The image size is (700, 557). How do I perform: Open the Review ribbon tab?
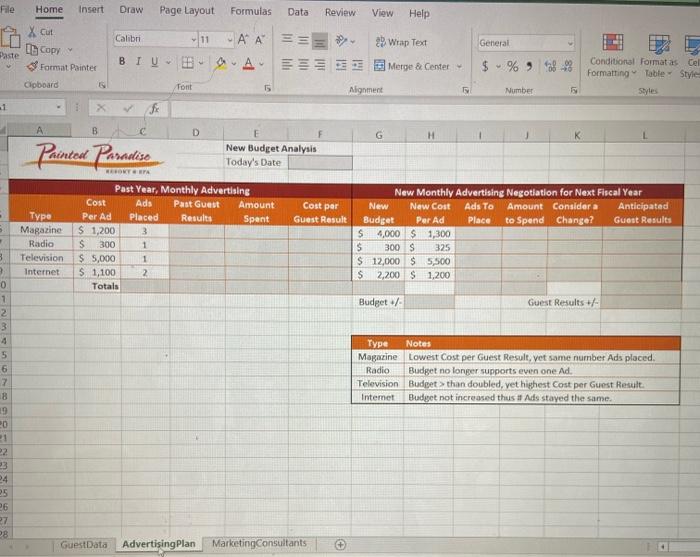(x=340, y=12)
